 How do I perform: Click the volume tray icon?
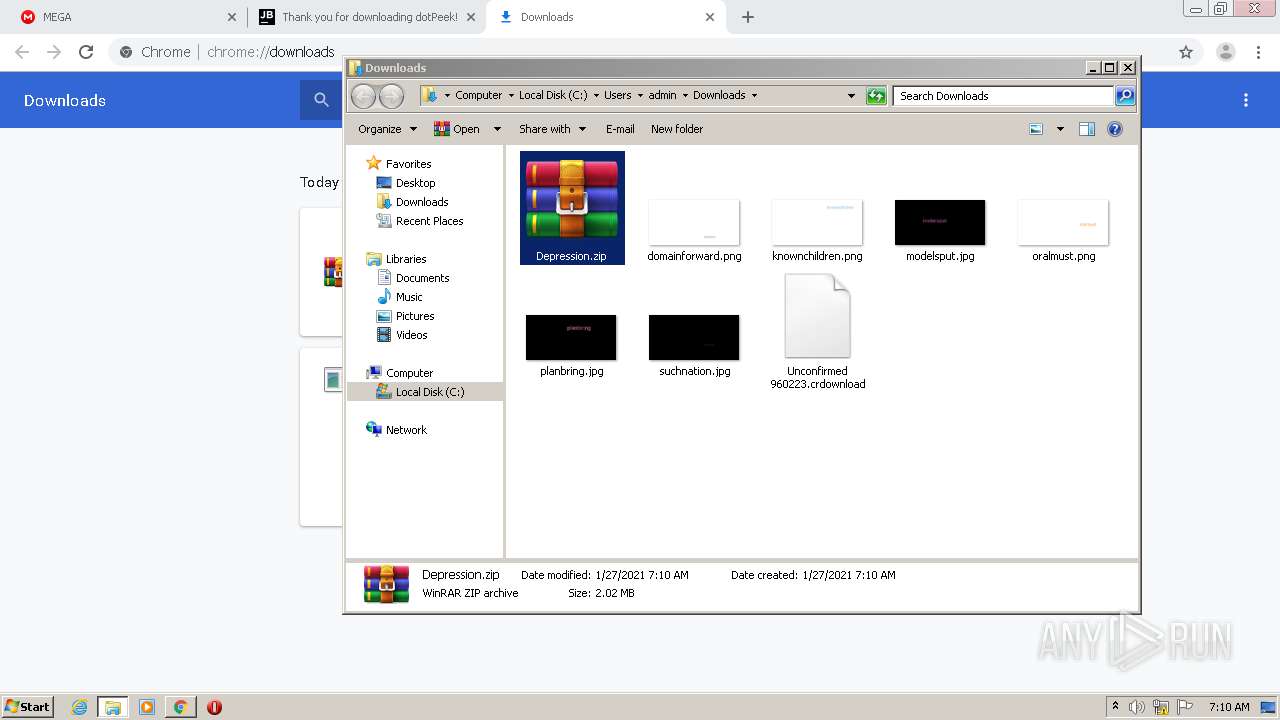click(1137, 707)
